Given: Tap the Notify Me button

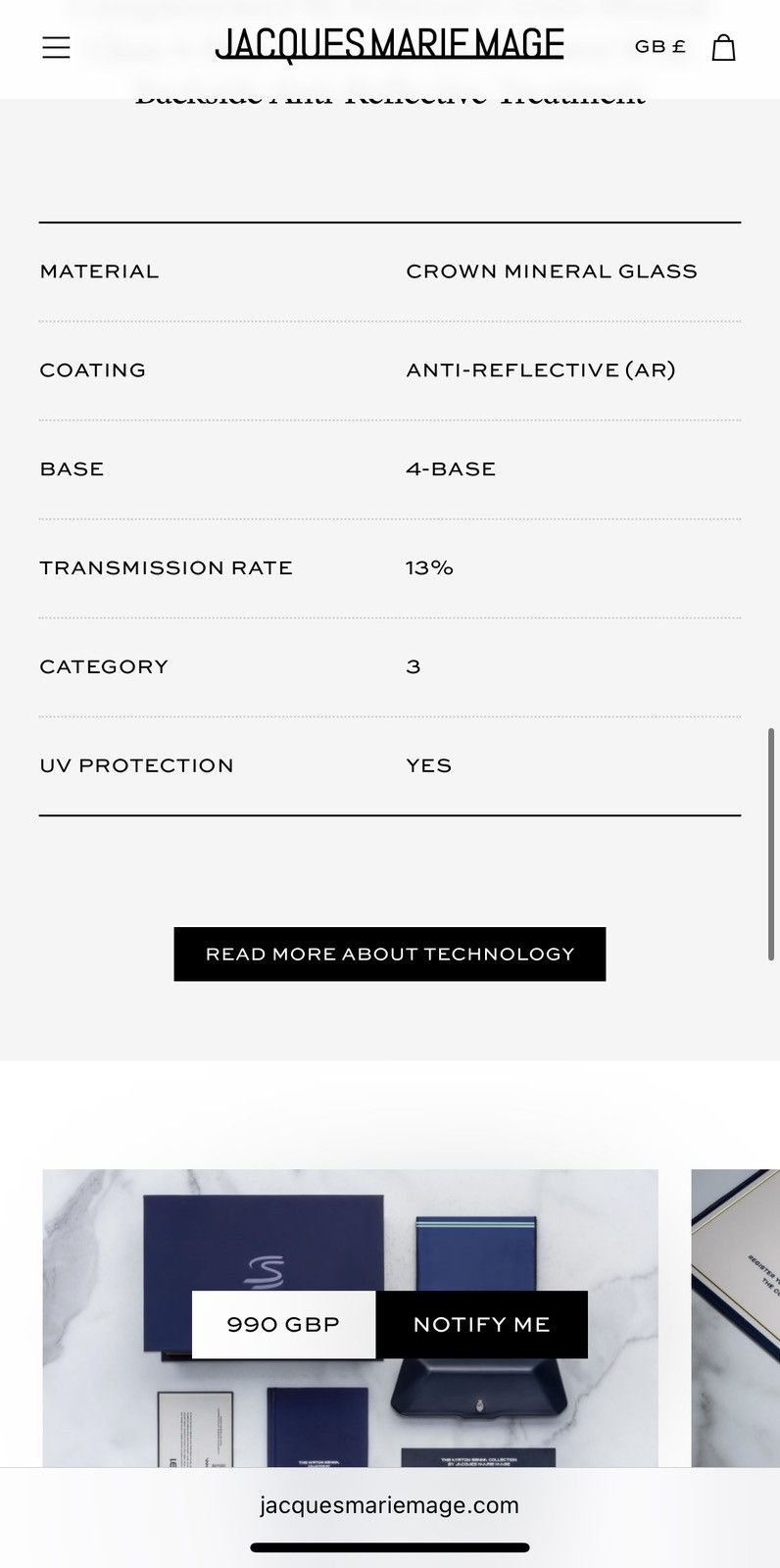Looking at the screenshot, I should pos(481,1324).
